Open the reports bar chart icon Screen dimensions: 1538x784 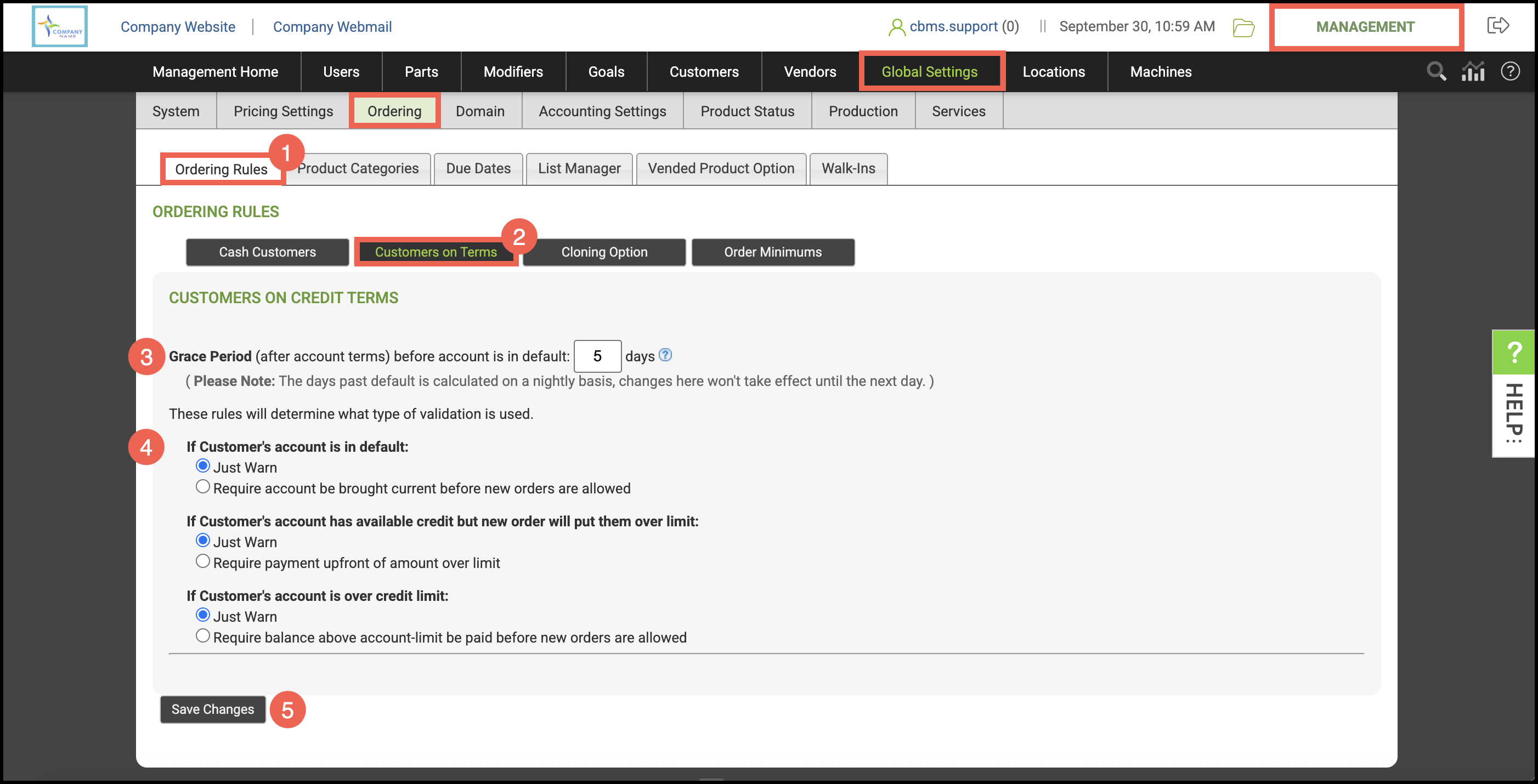coord(1473,72)
